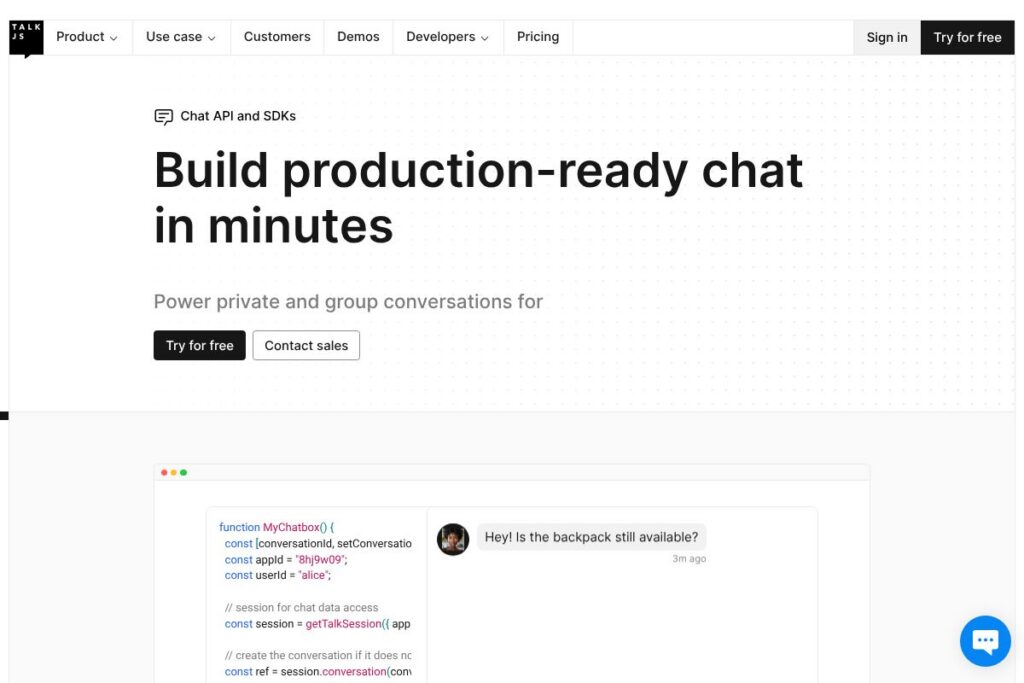1024x683 pixels.
Task: Select the backpack message bubble
Action: coord(591,537)
